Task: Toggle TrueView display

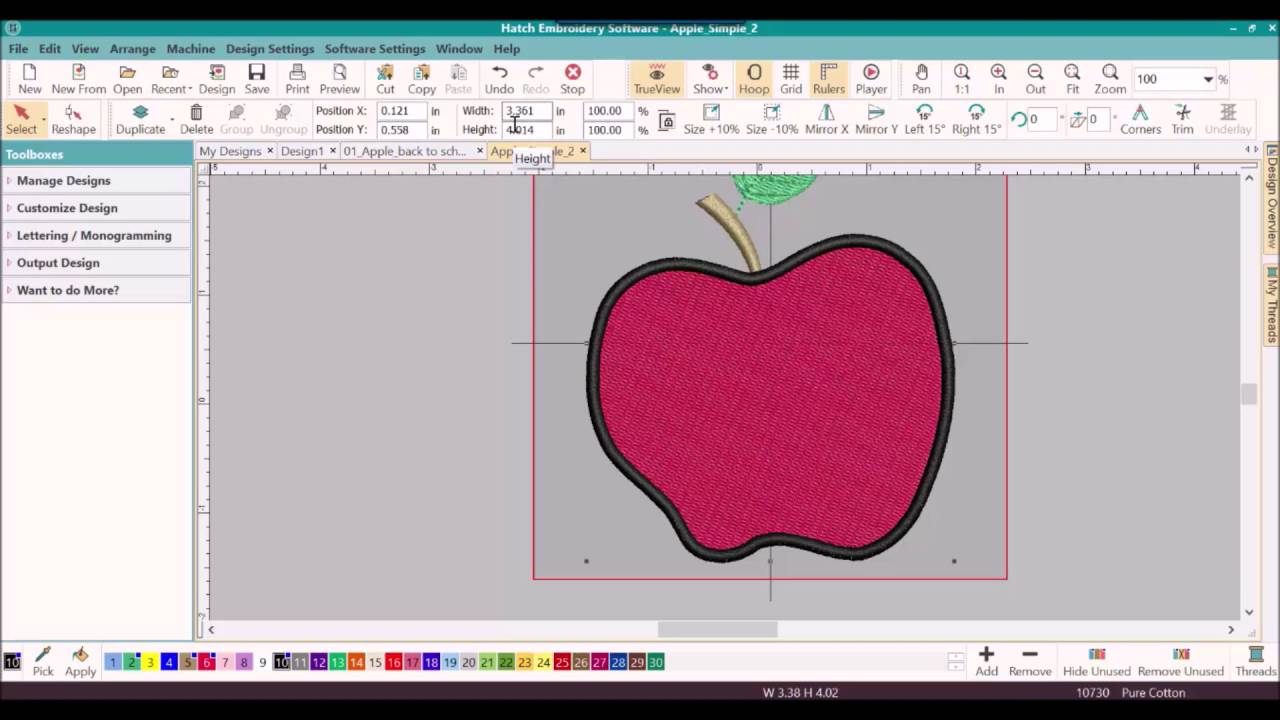Action: click(656, 79)
